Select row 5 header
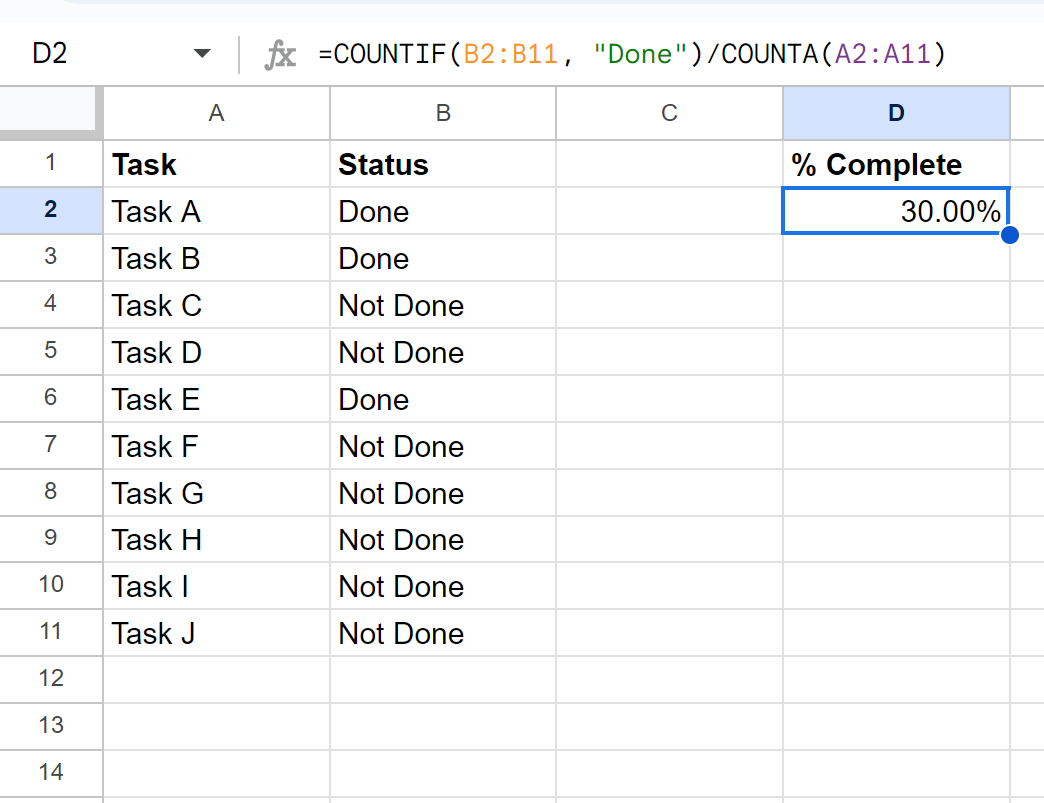This screenshot has width=1044, height=803. pyautogui.click(x=51, y=351)
